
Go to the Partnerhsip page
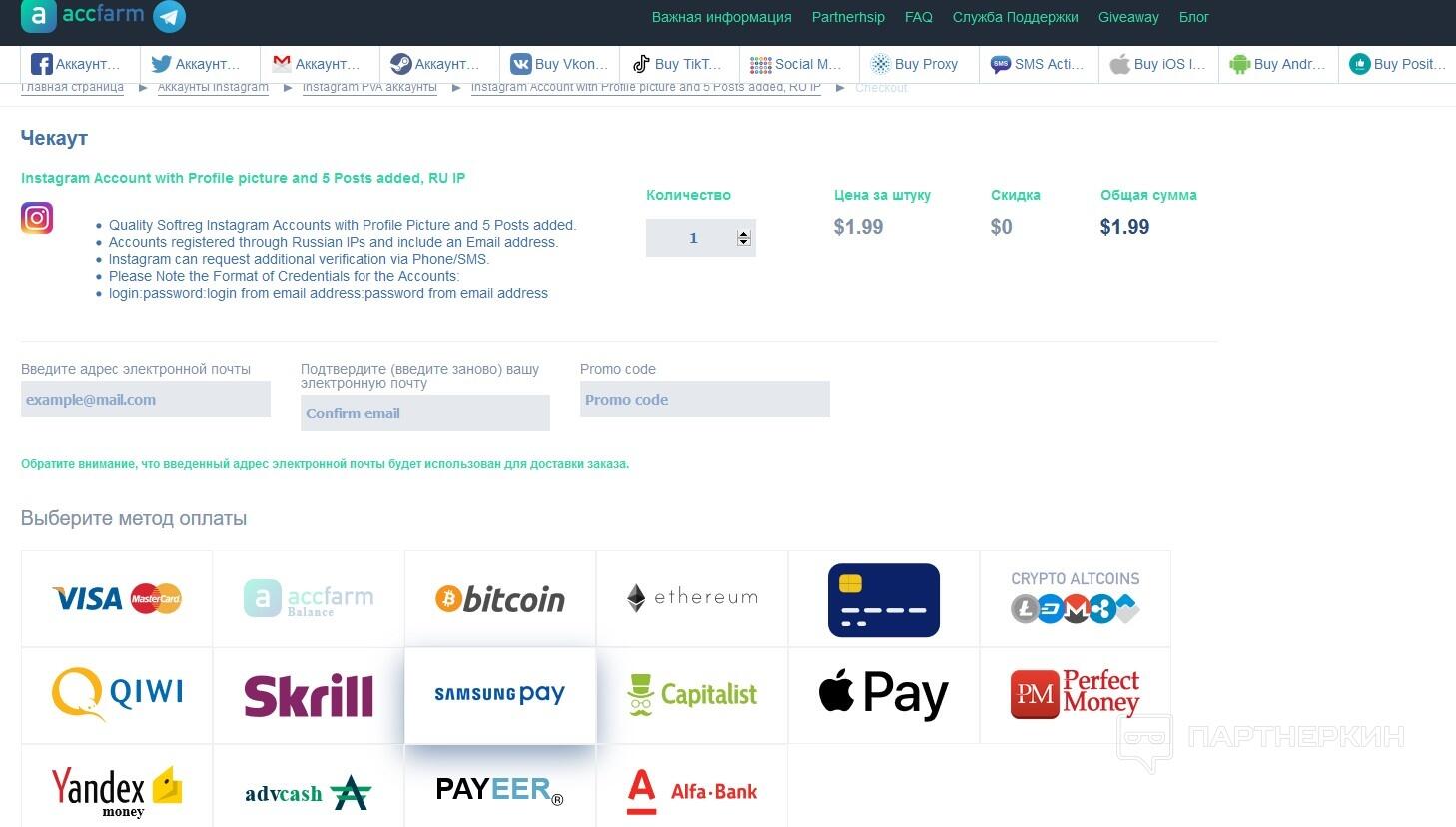[848, 17]
